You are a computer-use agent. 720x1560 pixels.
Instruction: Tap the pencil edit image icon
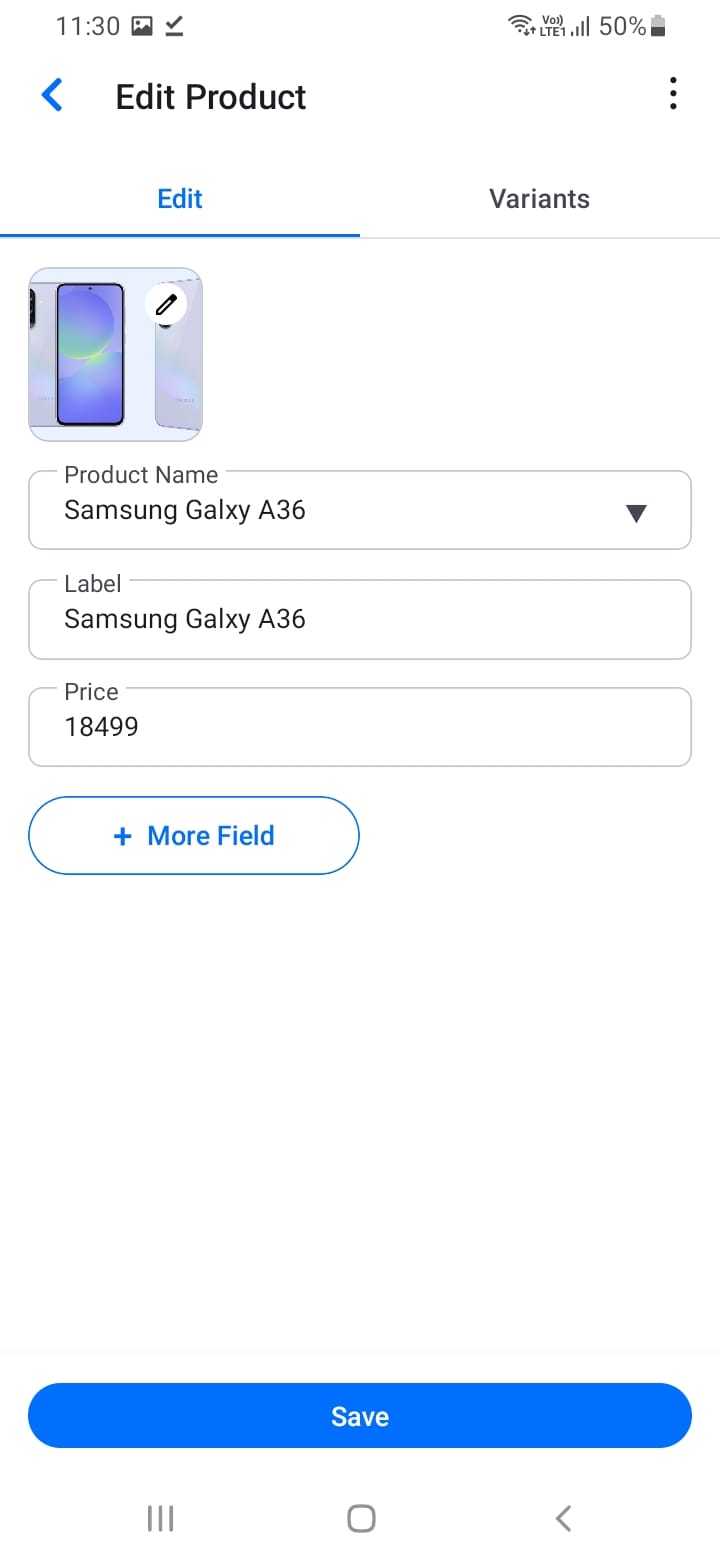tap(166, 304)
